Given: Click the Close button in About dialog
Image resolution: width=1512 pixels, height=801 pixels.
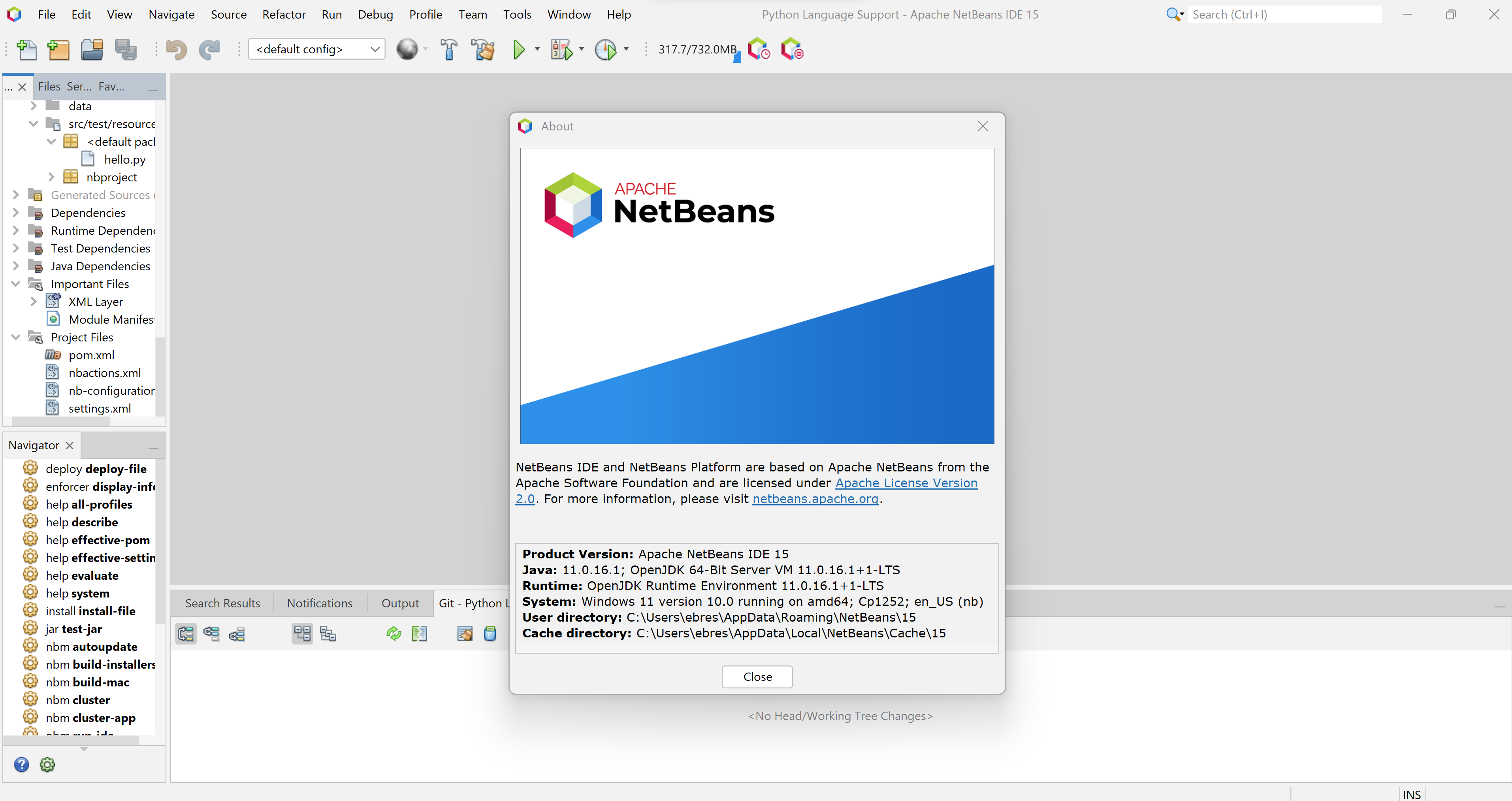Looking at the screenshot, I should pyautogui.click(x=757, y=677).
